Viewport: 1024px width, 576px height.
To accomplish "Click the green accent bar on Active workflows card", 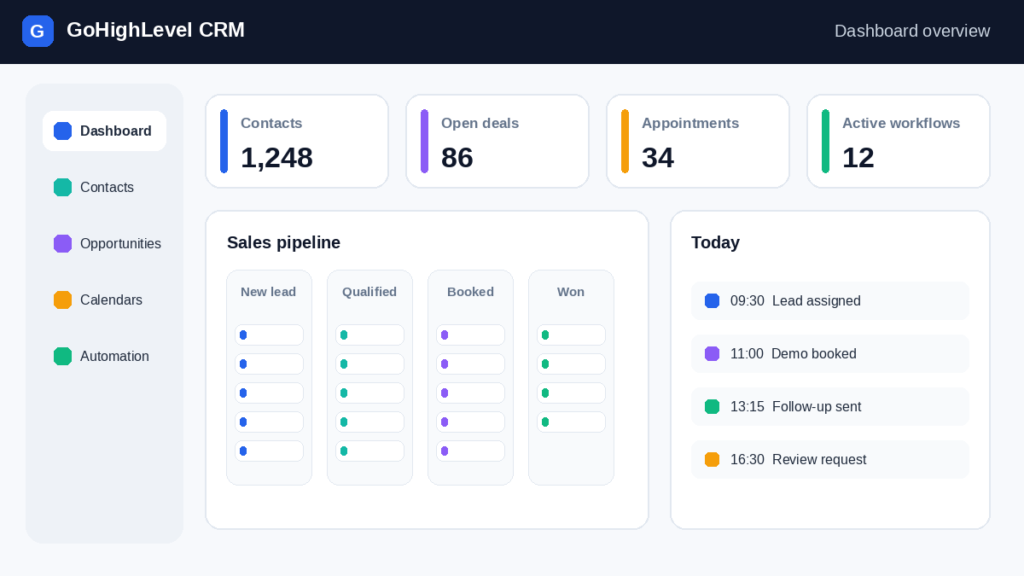I will click(x=825, y=141).
